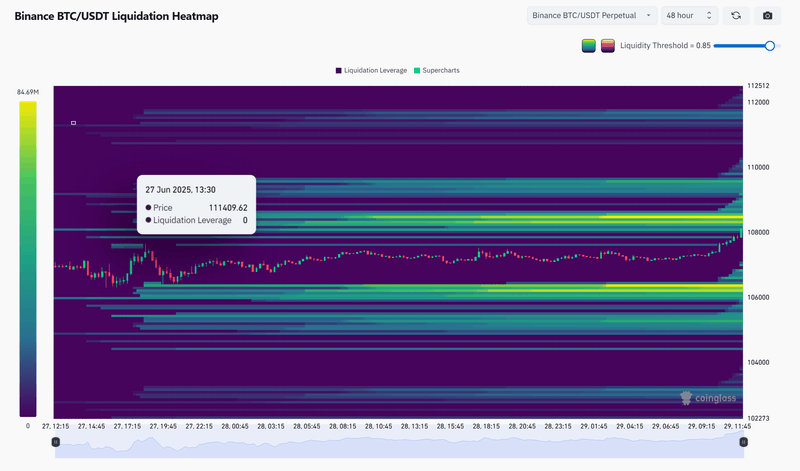Open the 48 hour time range selector
Image resolution: width=800 pixels, height=471 pixels.
click(689, 16)
